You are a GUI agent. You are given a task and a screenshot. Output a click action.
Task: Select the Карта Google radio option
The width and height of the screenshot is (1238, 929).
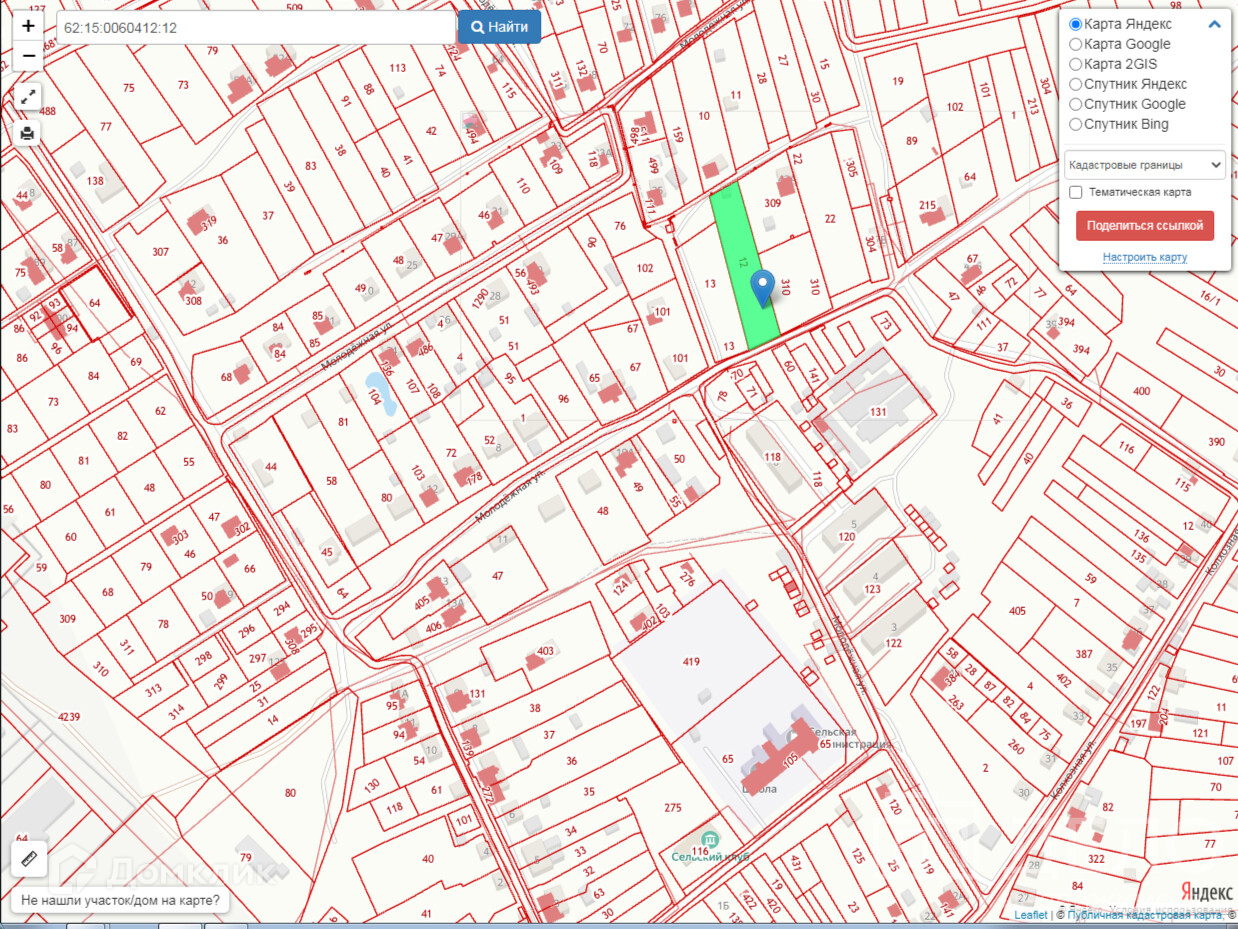click(x=1076, y=44)
